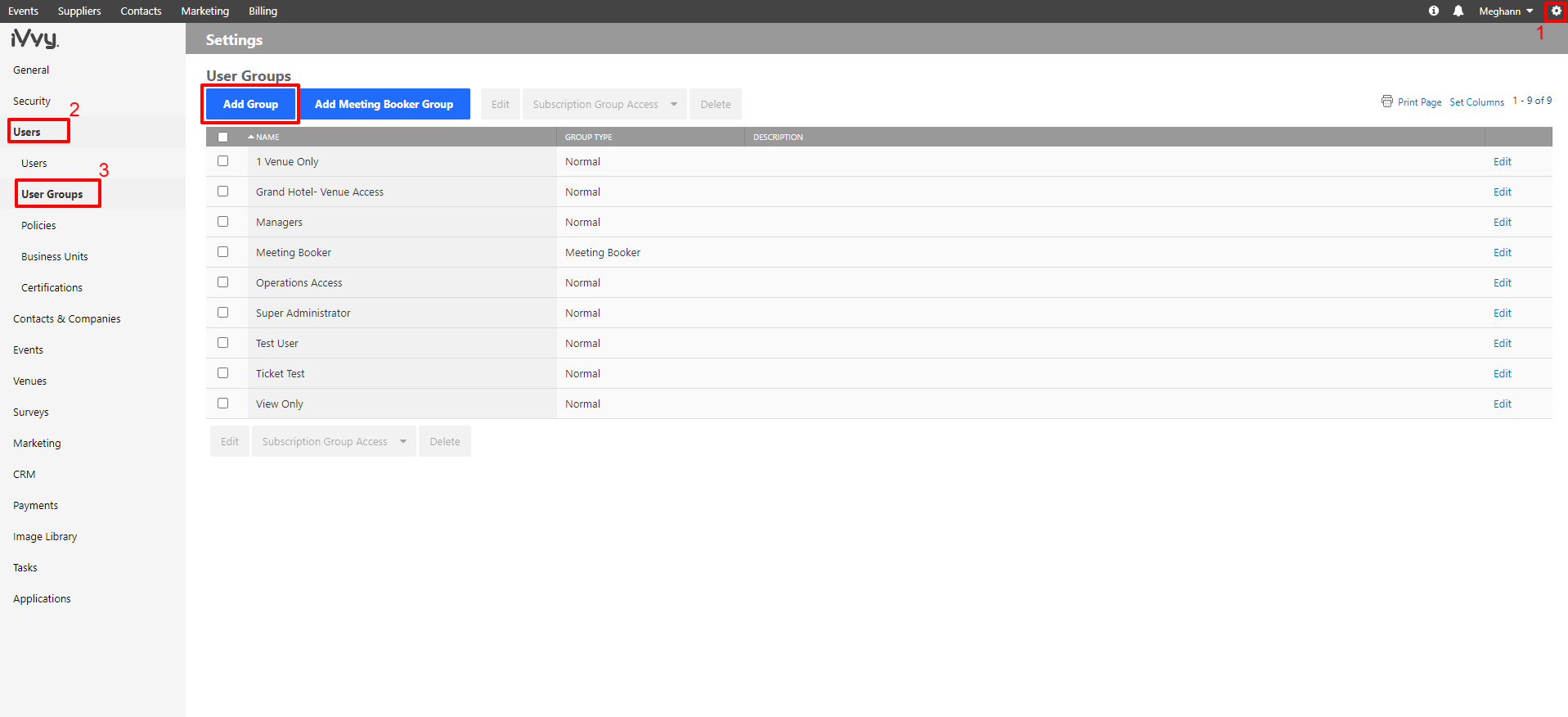Viewport: 1568px width, 717px height.
Task: Select Surveys in settings sidebar
Action: (31, 413)
